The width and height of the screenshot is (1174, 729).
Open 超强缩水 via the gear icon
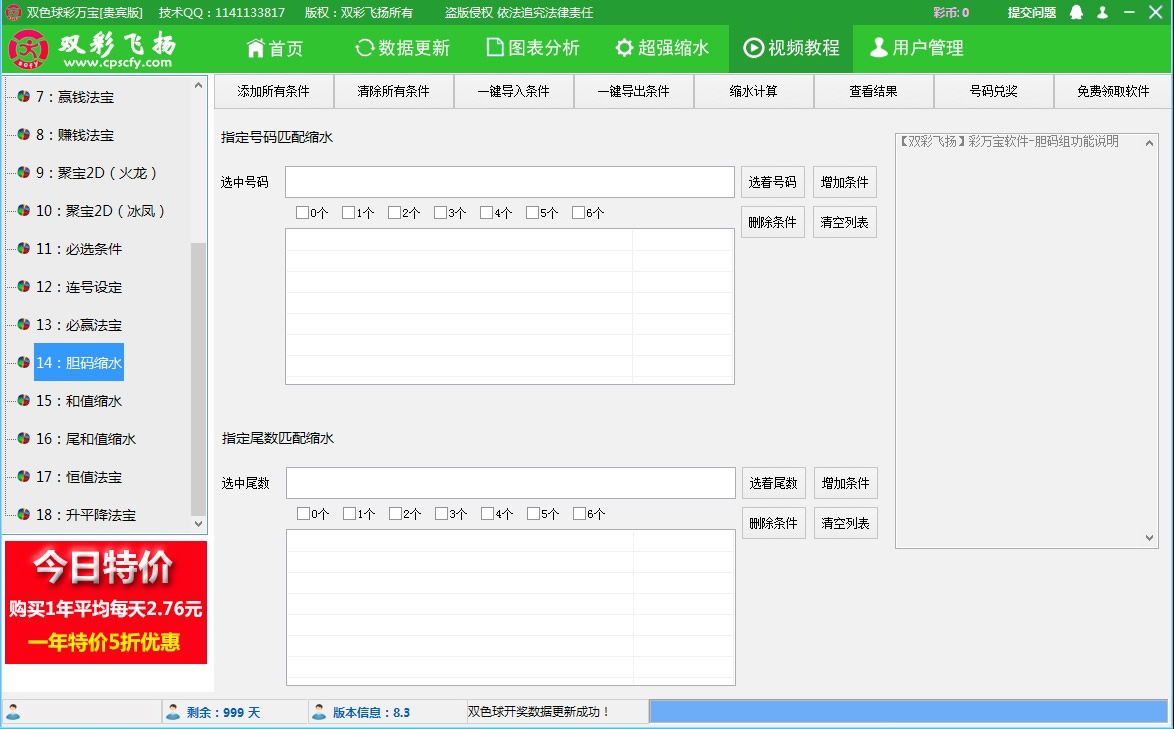pos(623,47)
